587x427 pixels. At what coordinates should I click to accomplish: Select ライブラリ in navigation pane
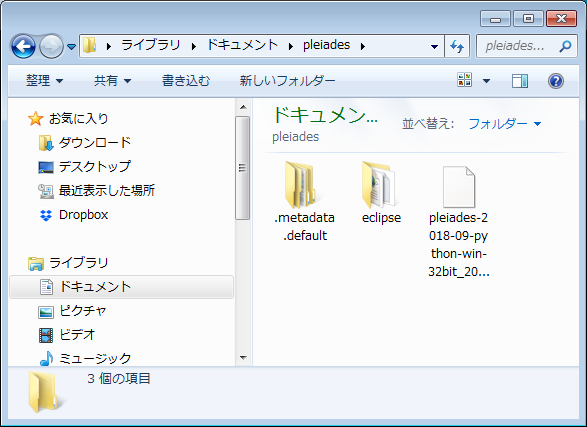pyautogui.click(x=68, y=263)
